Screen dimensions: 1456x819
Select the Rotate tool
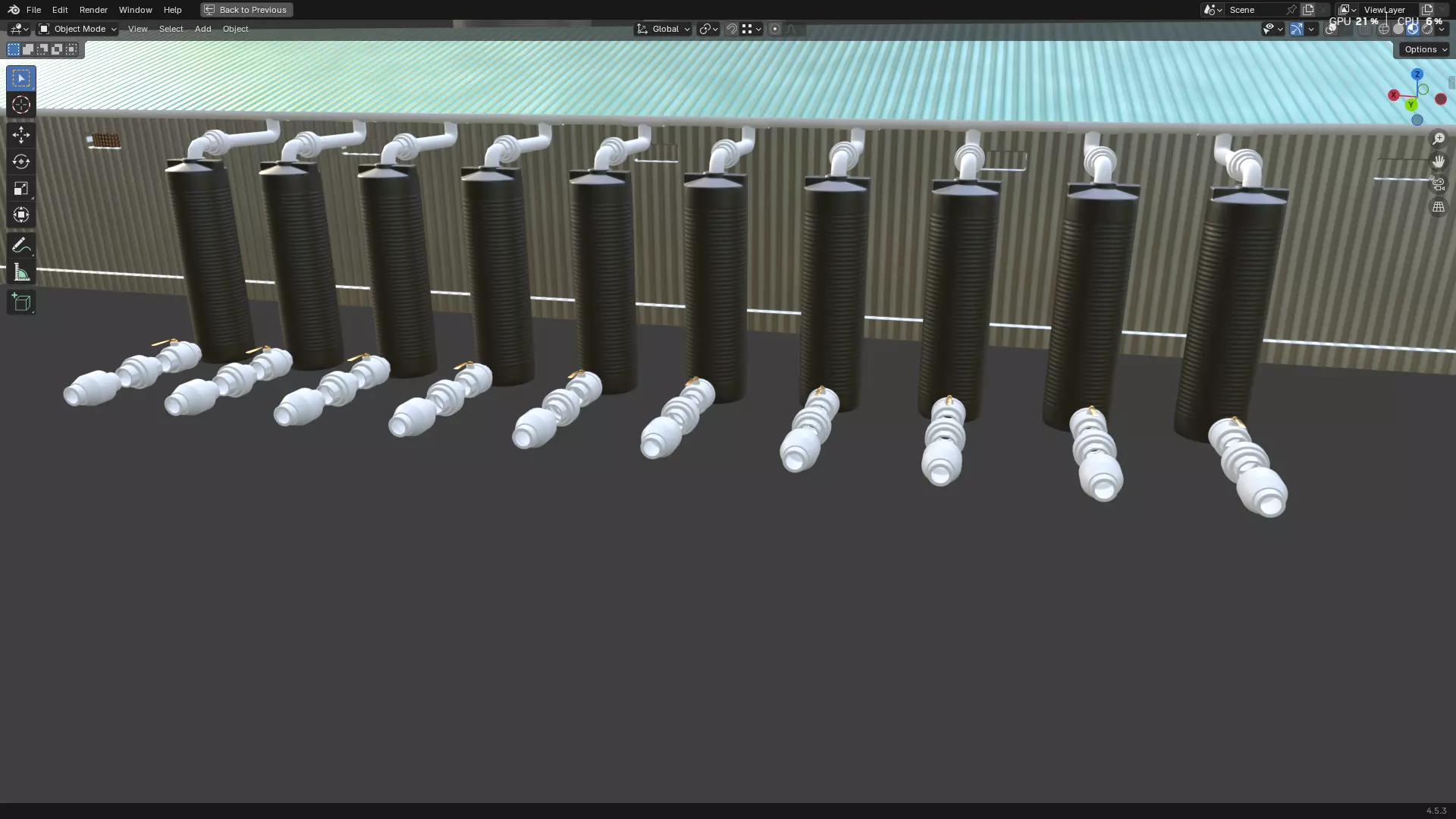21,162
